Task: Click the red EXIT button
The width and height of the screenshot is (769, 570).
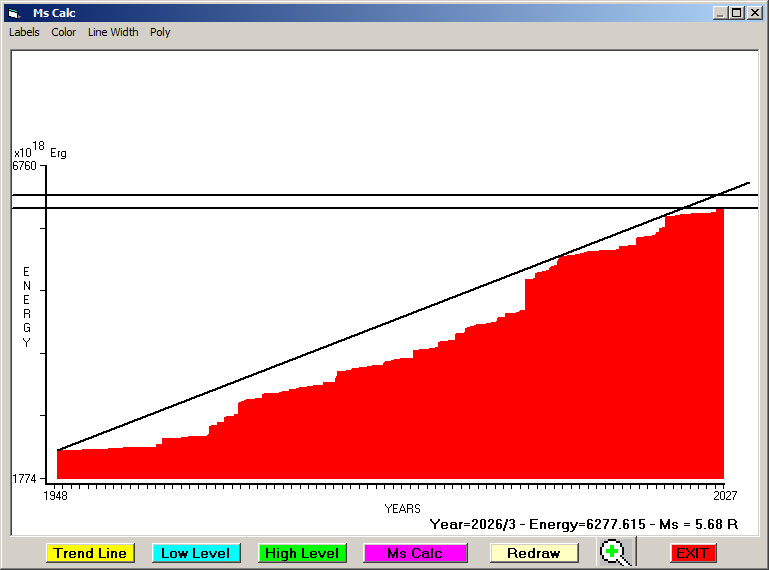Action: pos(692,553)
